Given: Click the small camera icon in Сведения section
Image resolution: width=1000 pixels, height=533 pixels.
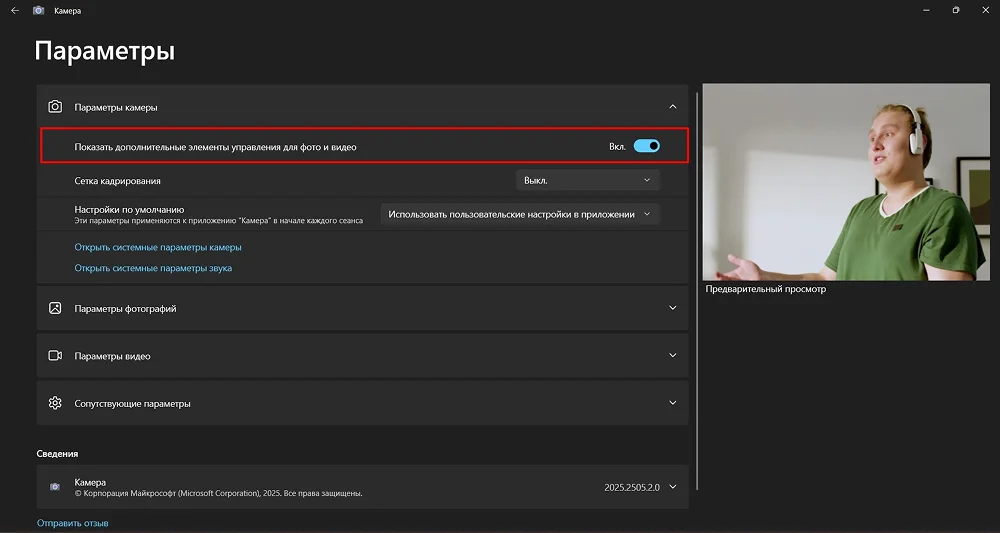Looking at the screenshot, I should pyautogui.click(x=55, y=487).
